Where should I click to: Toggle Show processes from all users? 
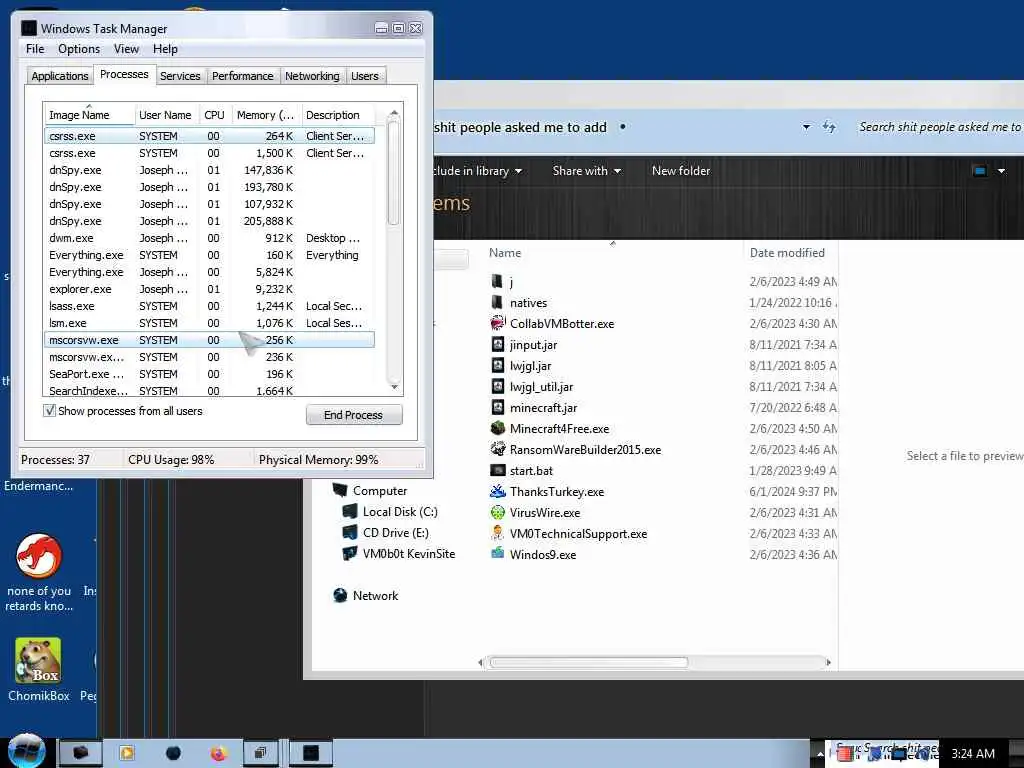click(x=50, y=411)
